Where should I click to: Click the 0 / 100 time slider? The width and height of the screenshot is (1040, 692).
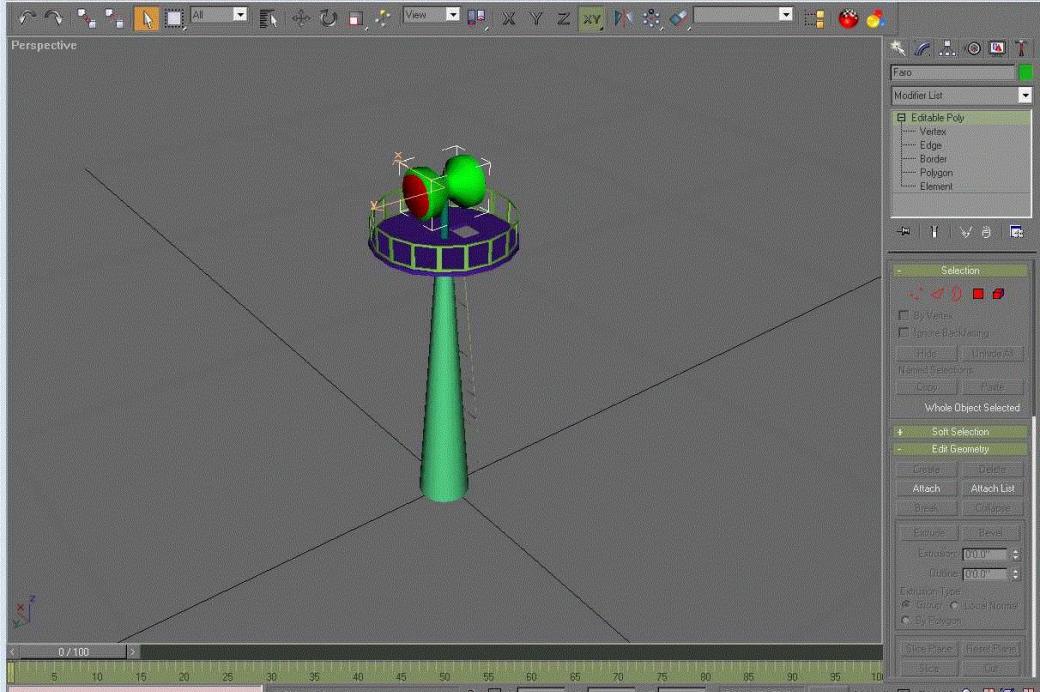coord(74,652)
